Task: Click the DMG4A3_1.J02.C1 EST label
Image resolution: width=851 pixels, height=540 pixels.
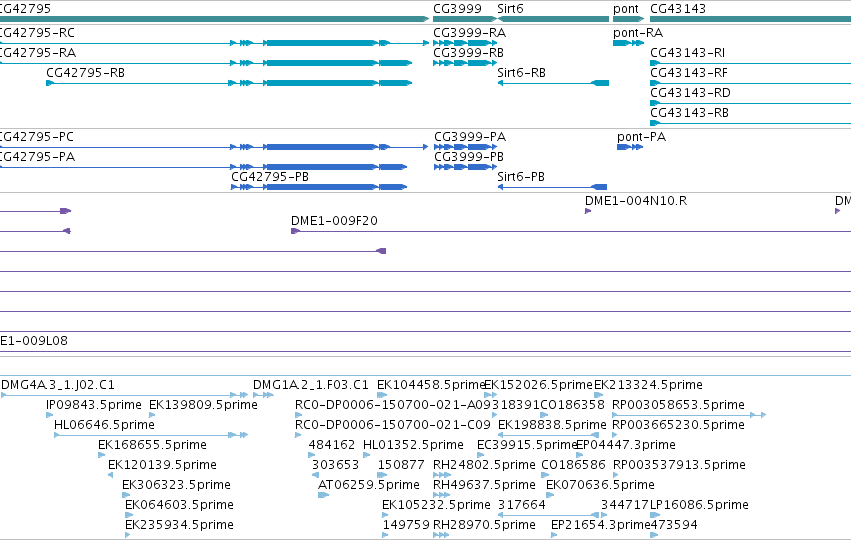Action: click(x=58, y=385)
